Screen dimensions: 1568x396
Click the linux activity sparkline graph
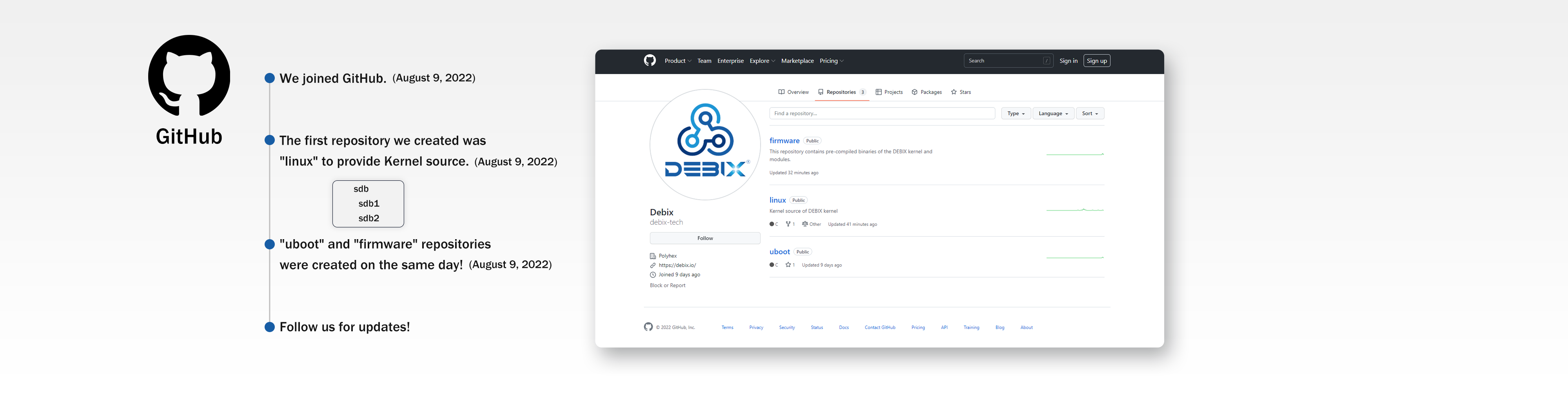coord(1075,210)
